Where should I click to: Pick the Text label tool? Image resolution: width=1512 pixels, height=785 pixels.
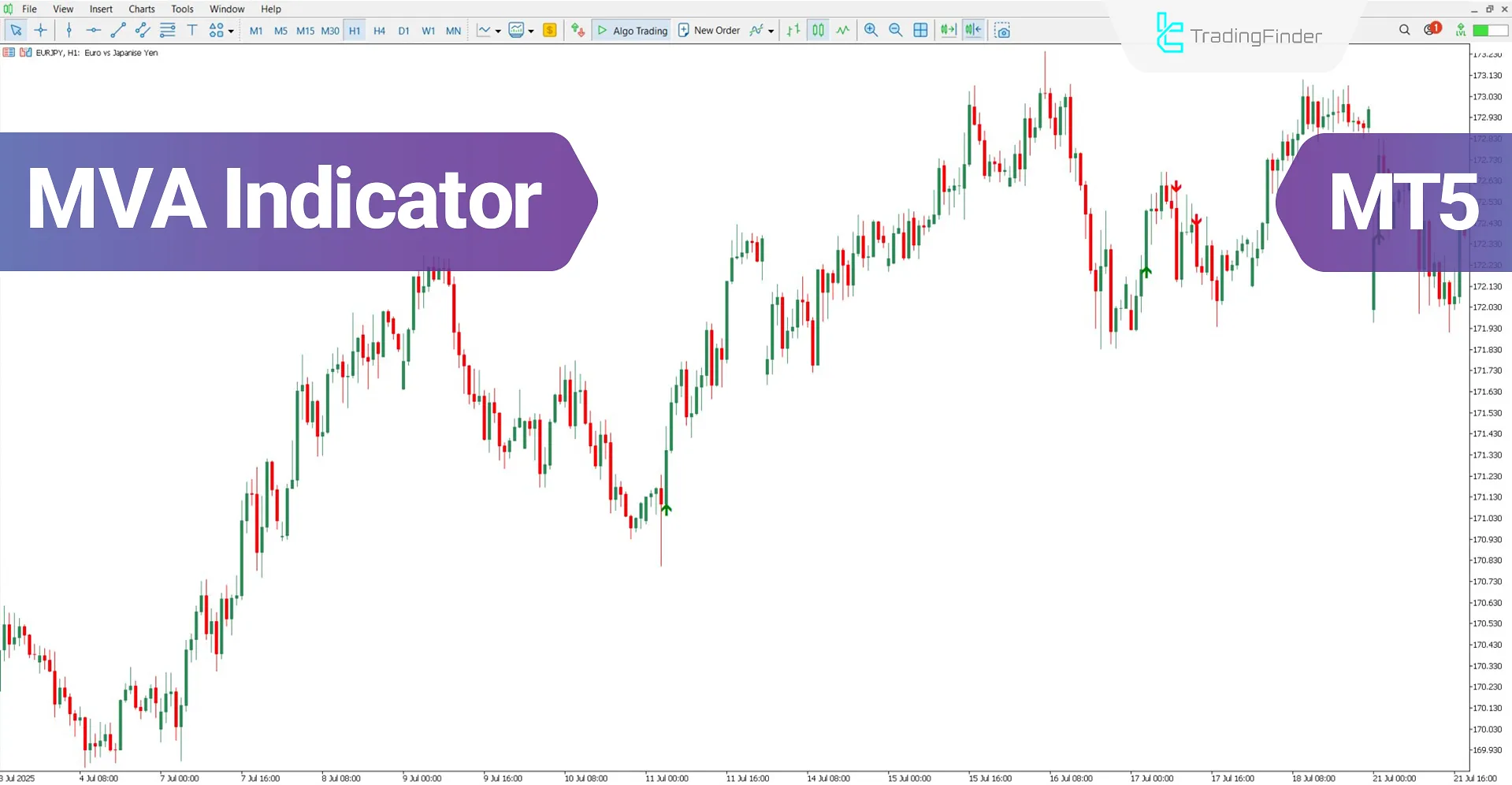pos(191,31)
